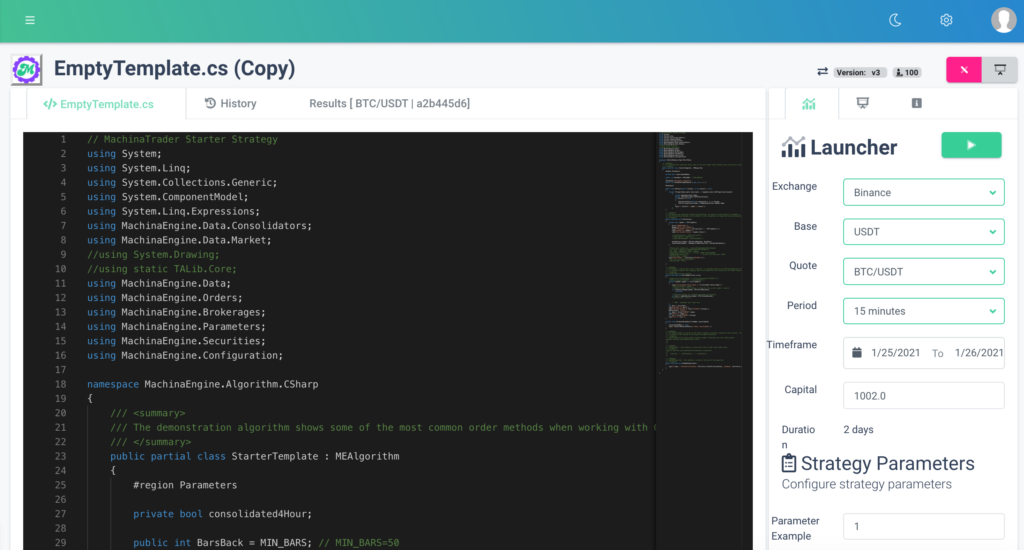
Task: Open the hamburger navigation menu
Action: tap(30, 20)
